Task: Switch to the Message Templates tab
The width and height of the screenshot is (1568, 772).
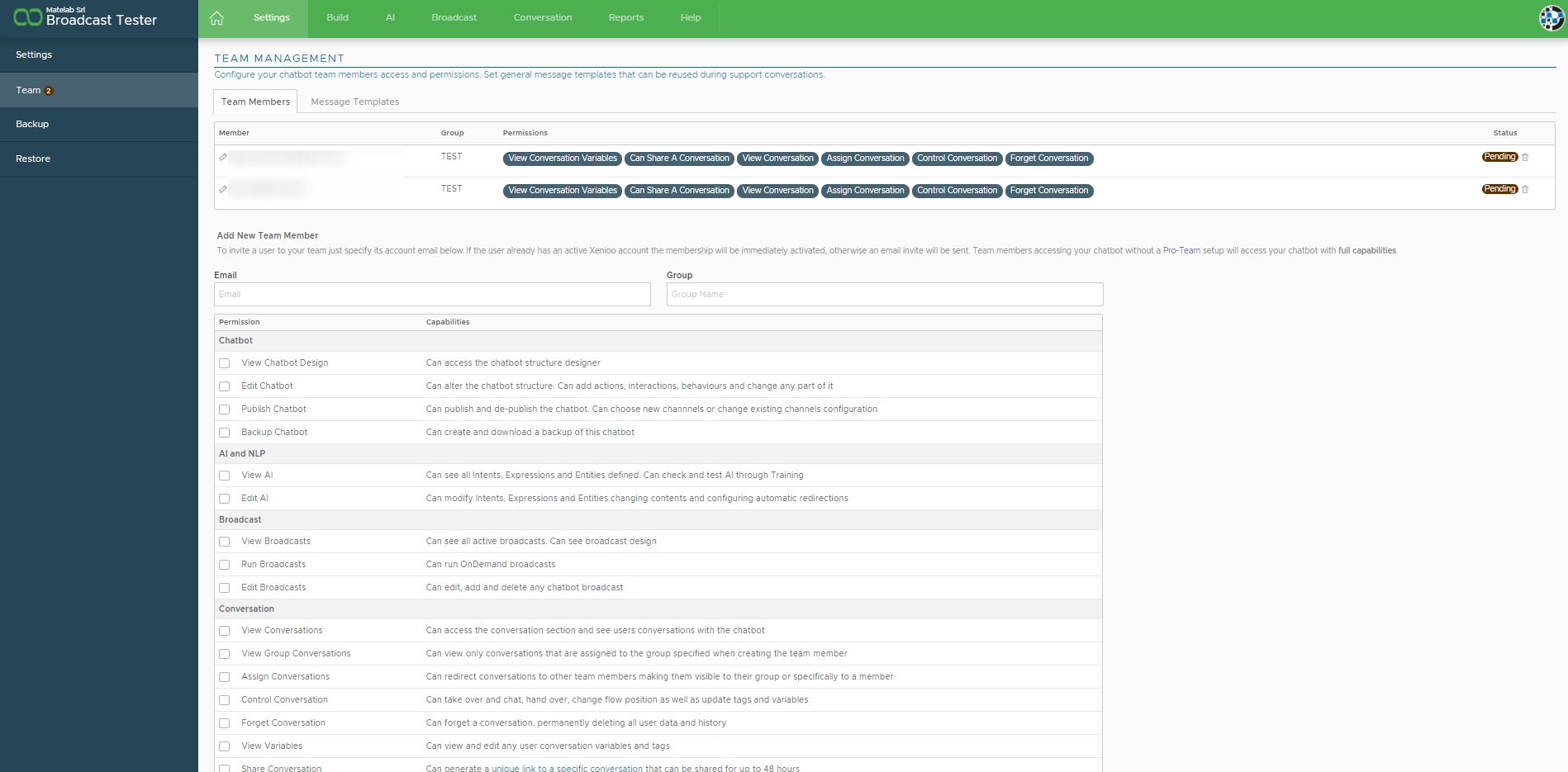Action: click(x=354, y=102)
